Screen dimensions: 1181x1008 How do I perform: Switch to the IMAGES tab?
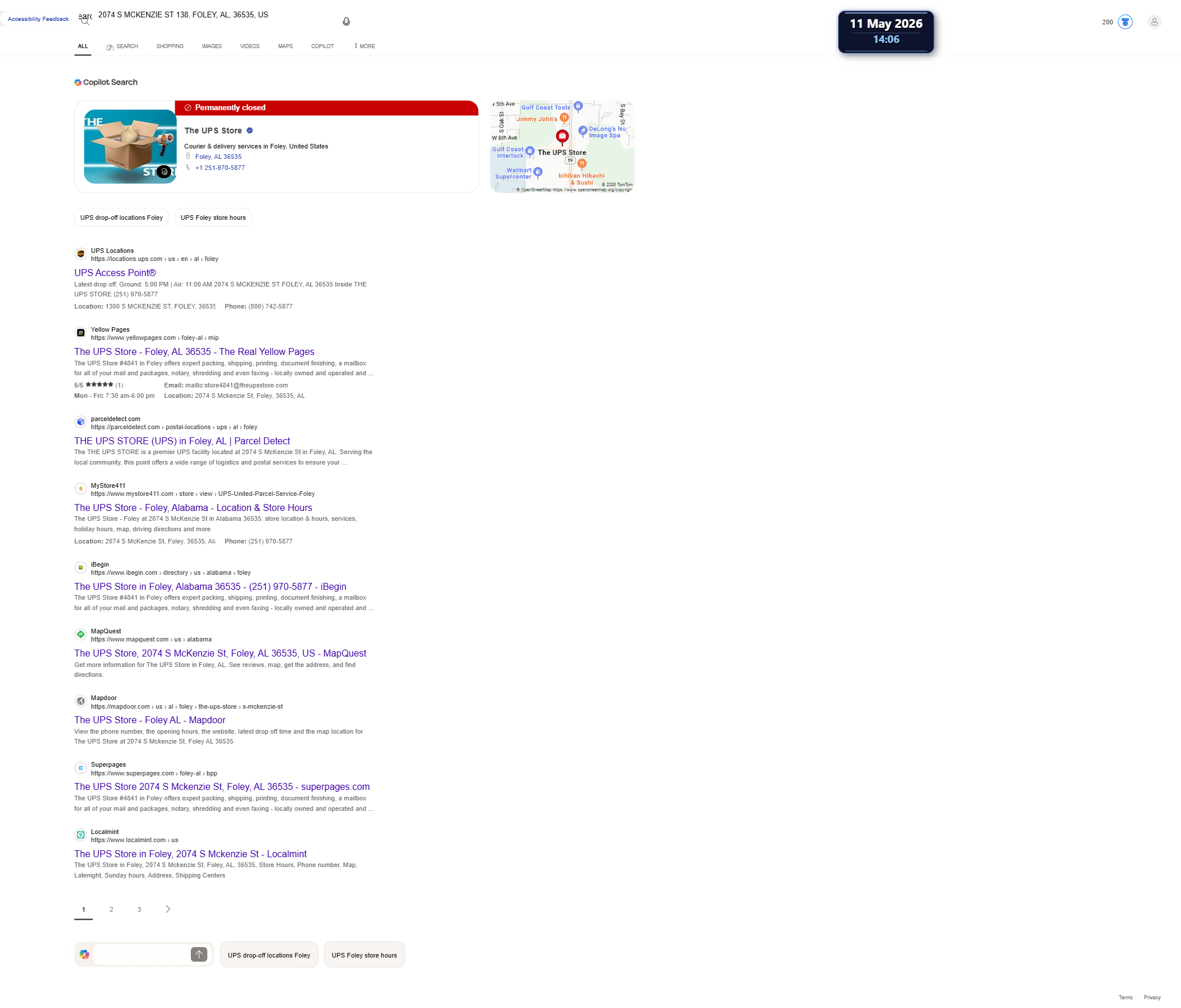click(x=212, y=46)
